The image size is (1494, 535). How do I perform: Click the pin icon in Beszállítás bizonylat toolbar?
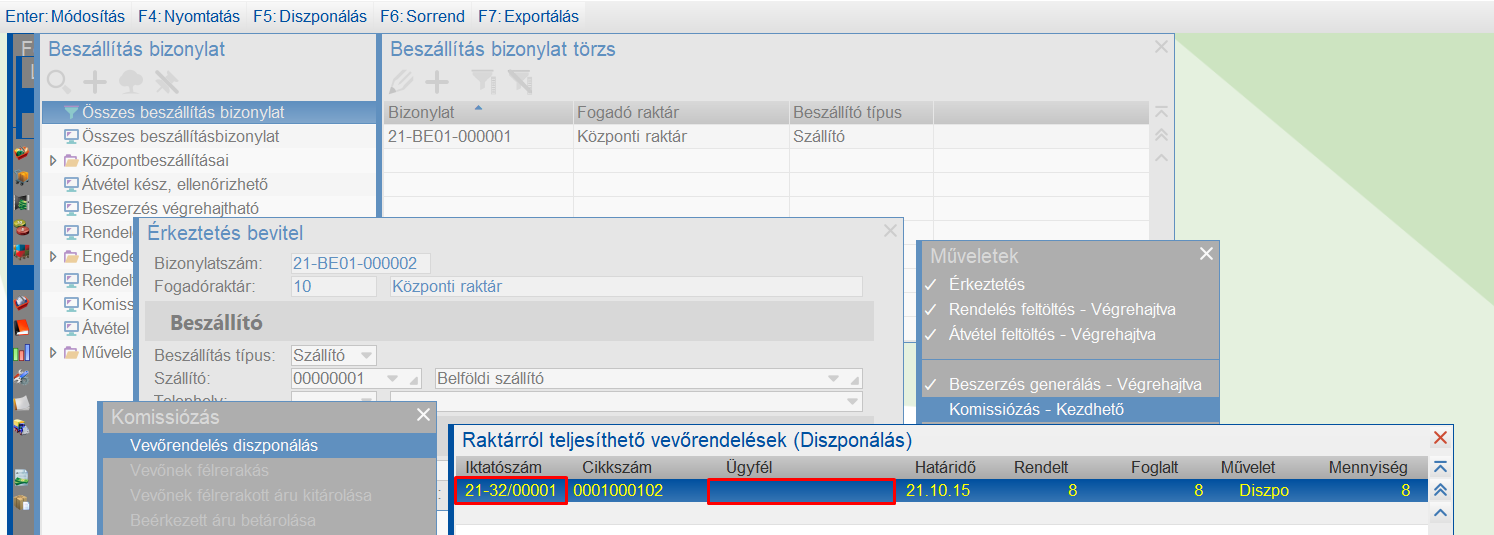click(165, 82)
